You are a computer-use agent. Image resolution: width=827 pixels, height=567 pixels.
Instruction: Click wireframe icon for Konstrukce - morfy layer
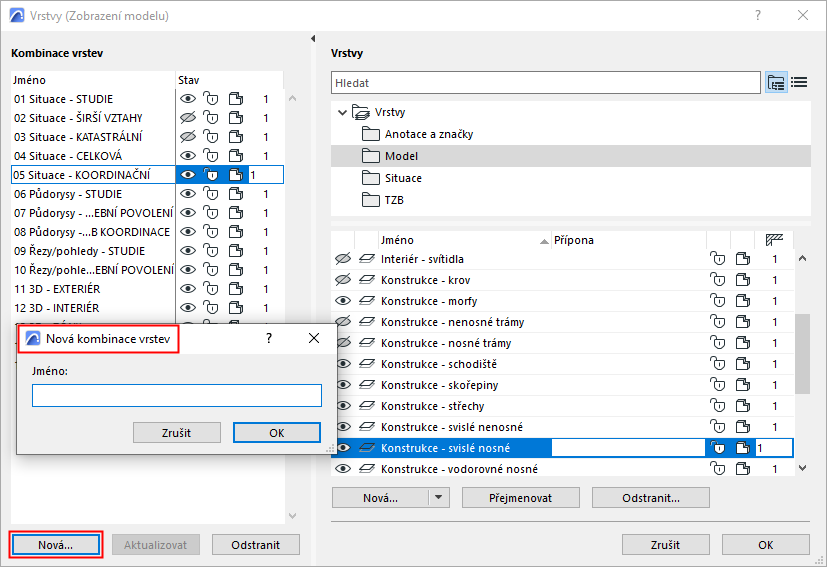(x=740, y=301)
